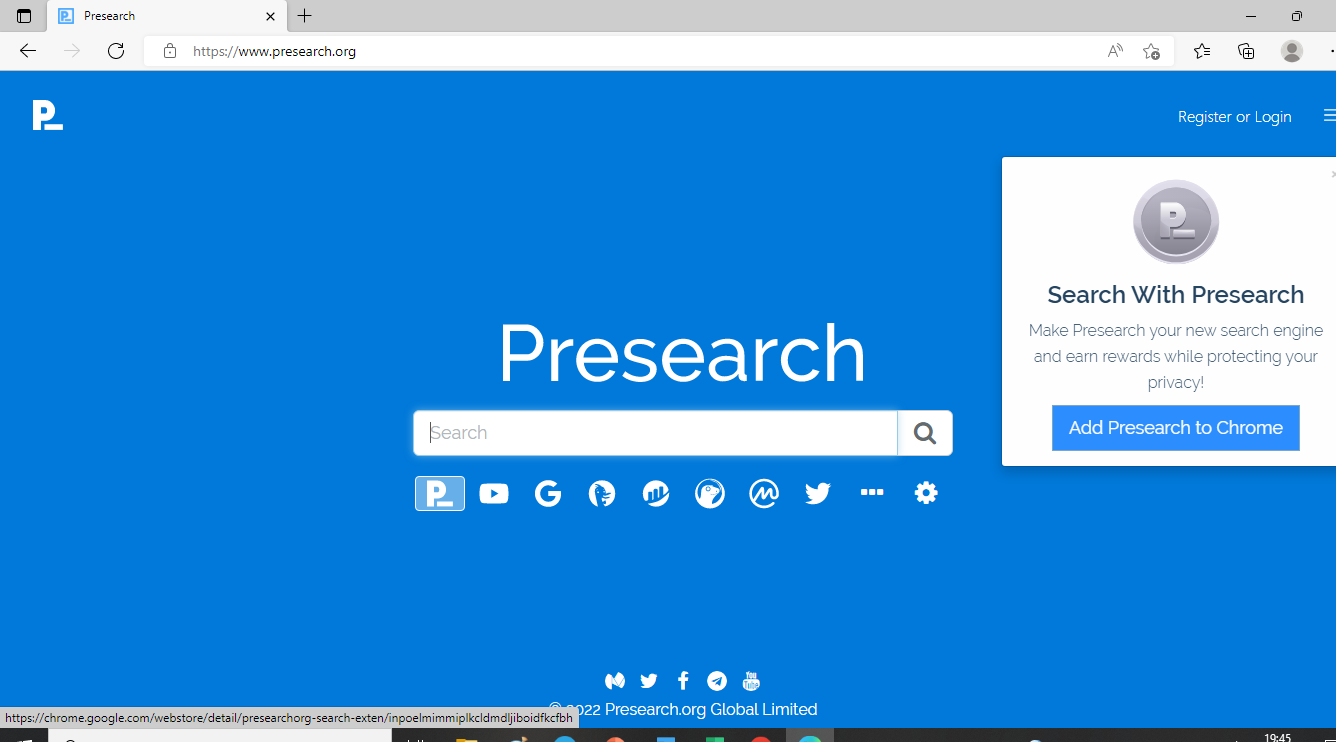Screen dimensions: 1336x742
Task: Open the Favorites list icon
Action: point(1202,51)
